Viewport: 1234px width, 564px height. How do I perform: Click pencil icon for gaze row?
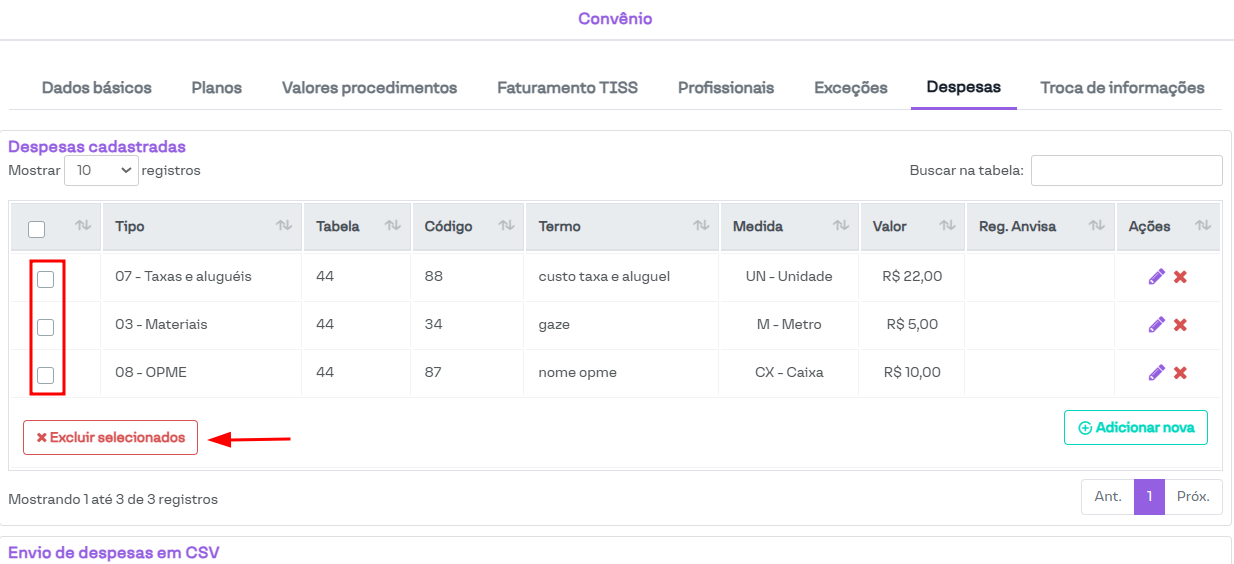click(1156, 325)
